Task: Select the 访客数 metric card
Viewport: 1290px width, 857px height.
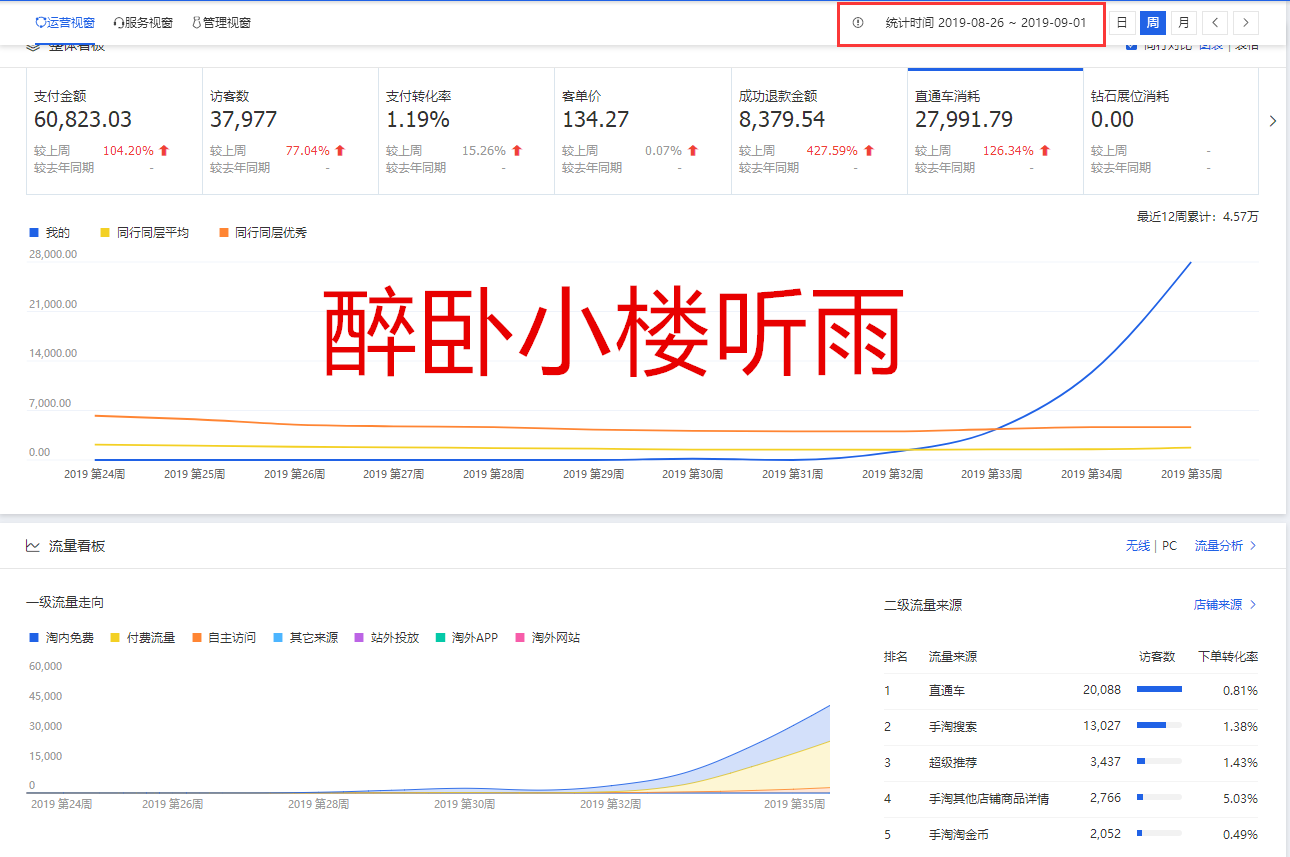Action: (x=290, y=131)
